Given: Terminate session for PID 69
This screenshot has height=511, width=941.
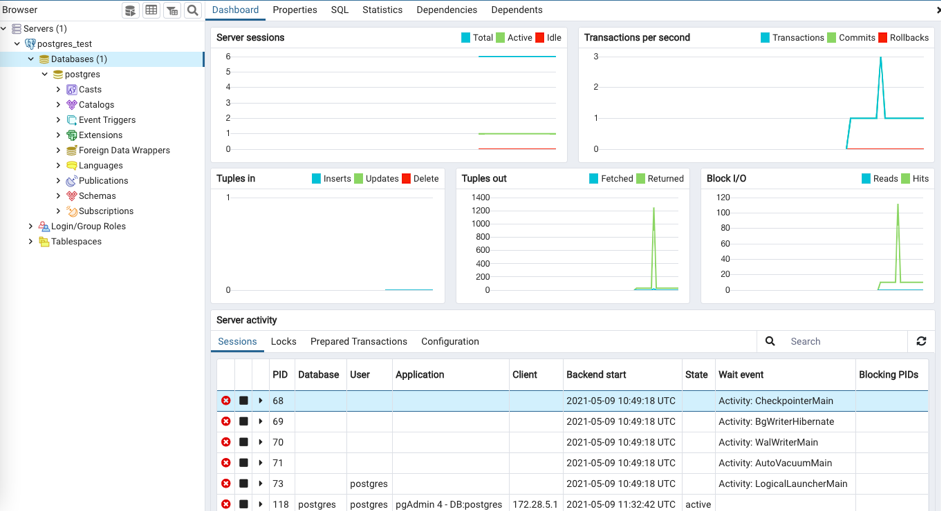Looking at the screenshot, I should coord(226,422).
